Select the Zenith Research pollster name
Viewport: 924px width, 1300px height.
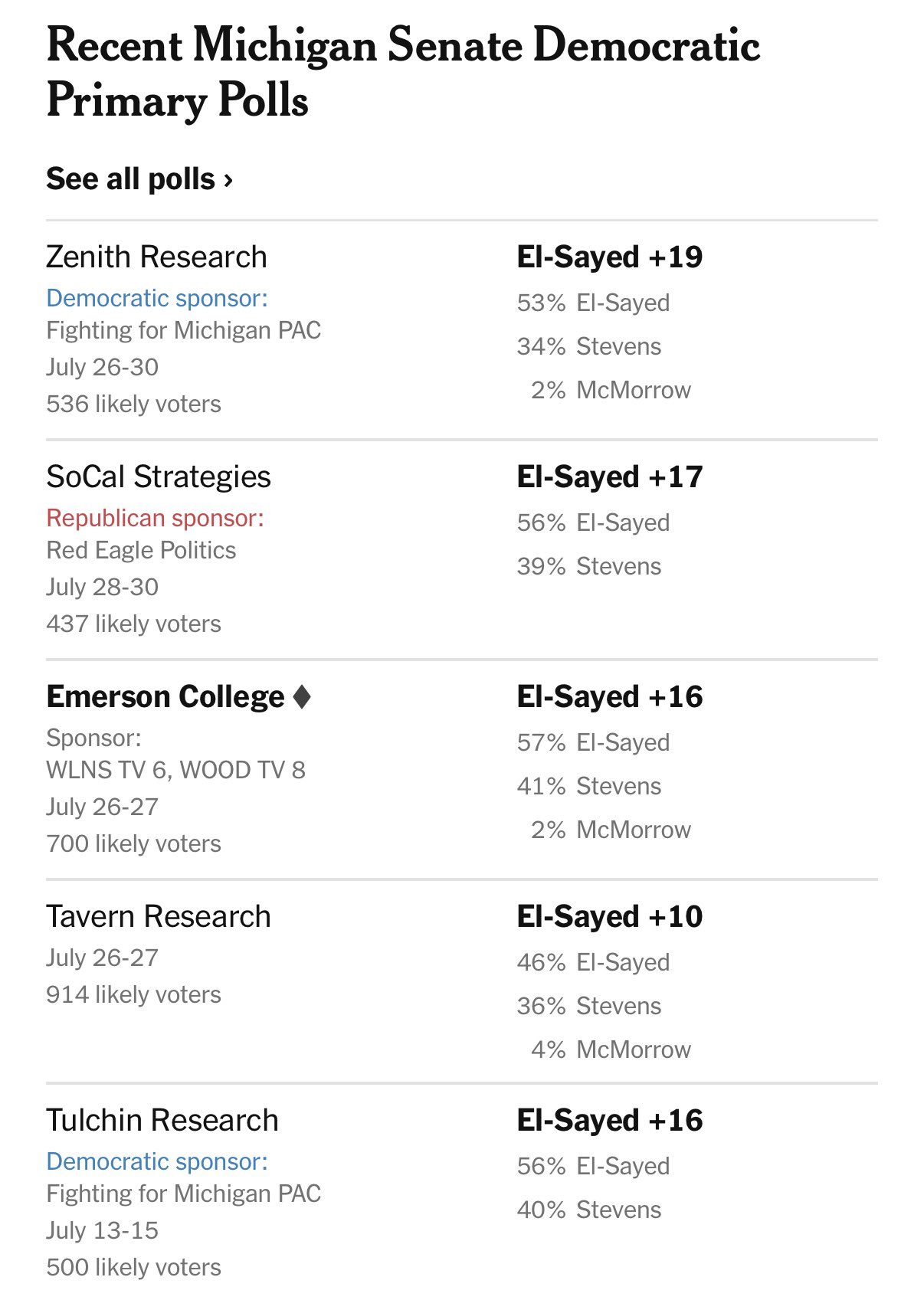(x=156, y=257)
